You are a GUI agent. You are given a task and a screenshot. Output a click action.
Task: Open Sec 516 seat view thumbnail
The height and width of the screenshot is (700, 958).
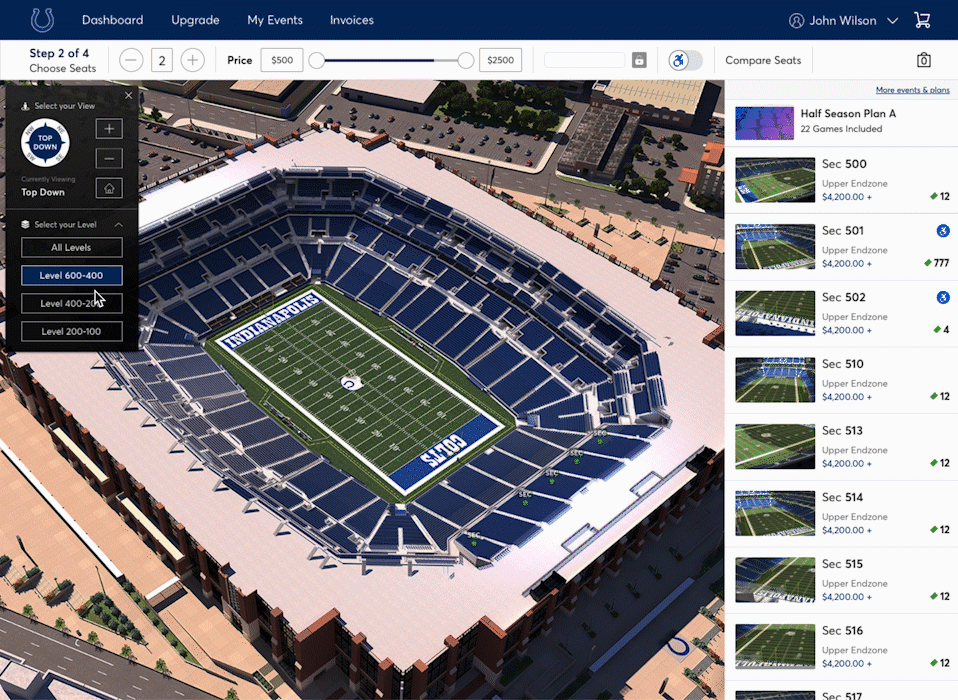(x=775, y=646)
